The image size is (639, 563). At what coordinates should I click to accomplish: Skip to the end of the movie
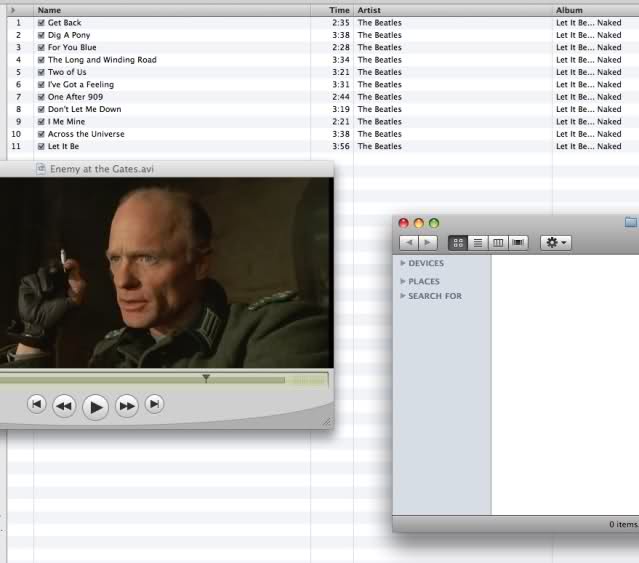(x=154, y=404)
